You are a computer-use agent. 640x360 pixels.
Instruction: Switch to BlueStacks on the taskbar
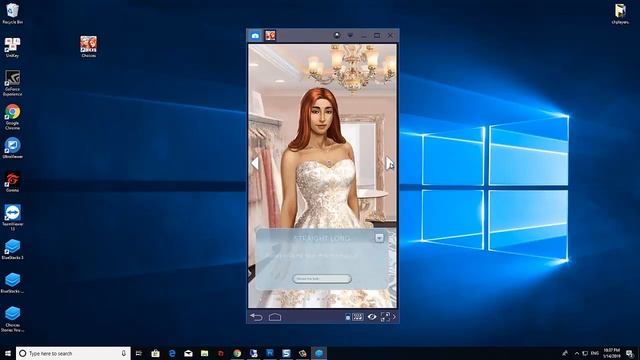point(319,353)
